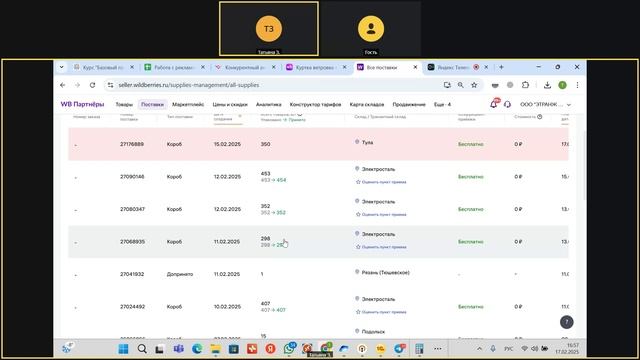Screen dimensions: 640x360
Task: Open the Продвижение menu item
Action: (x=409, y=104)
